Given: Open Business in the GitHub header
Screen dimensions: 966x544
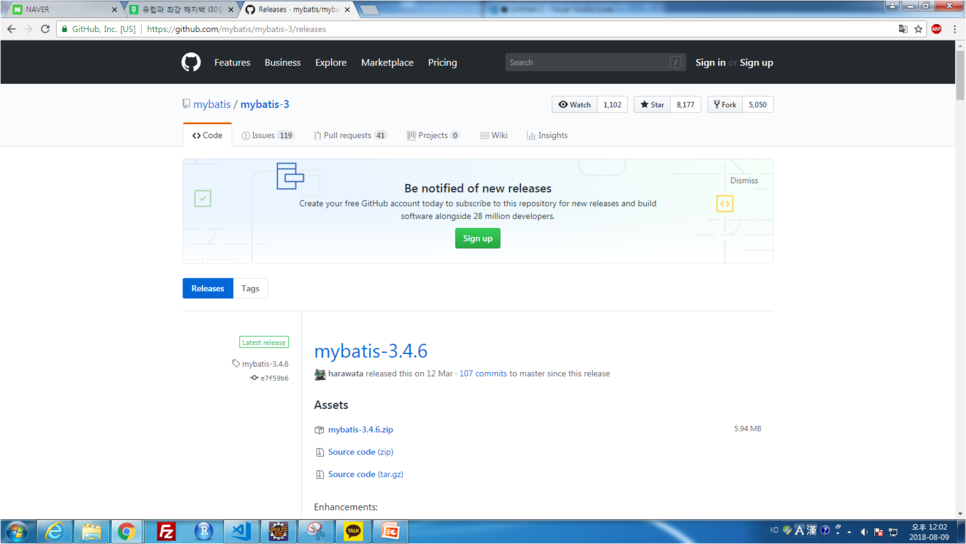Looking at the screenshot, I should click(283, 62).
